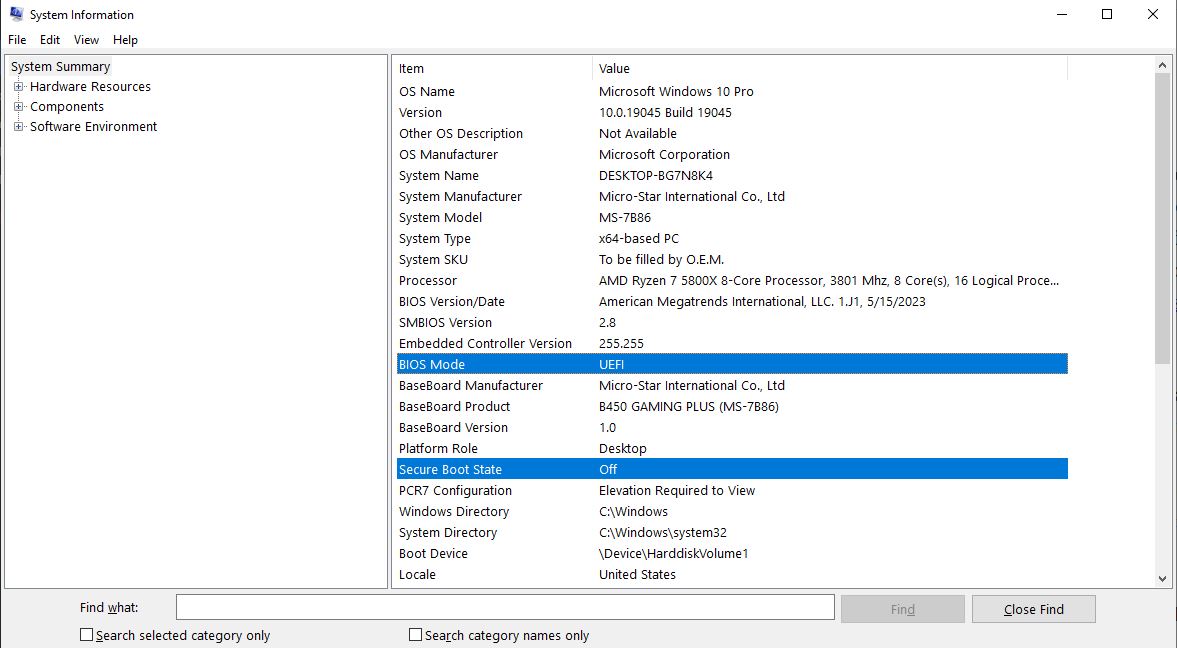Screen dimensions: 1177x648
Task: Select the highlighted Secure Boot State row
Action: (732, 469)
